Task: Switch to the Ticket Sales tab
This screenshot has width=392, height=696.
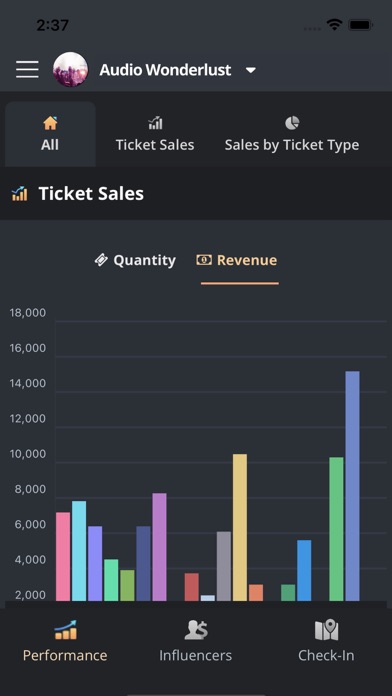Action: [x=155, y=134]
